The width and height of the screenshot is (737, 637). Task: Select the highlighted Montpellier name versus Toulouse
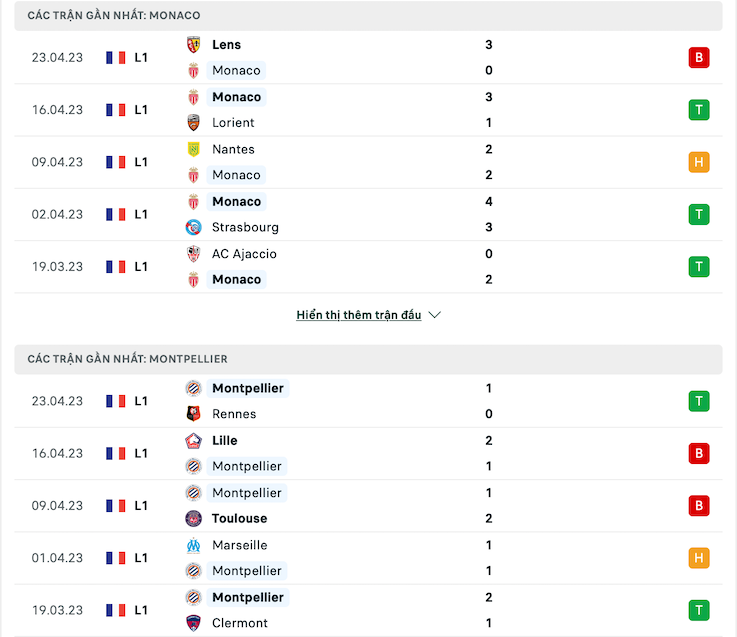(247, 493)
